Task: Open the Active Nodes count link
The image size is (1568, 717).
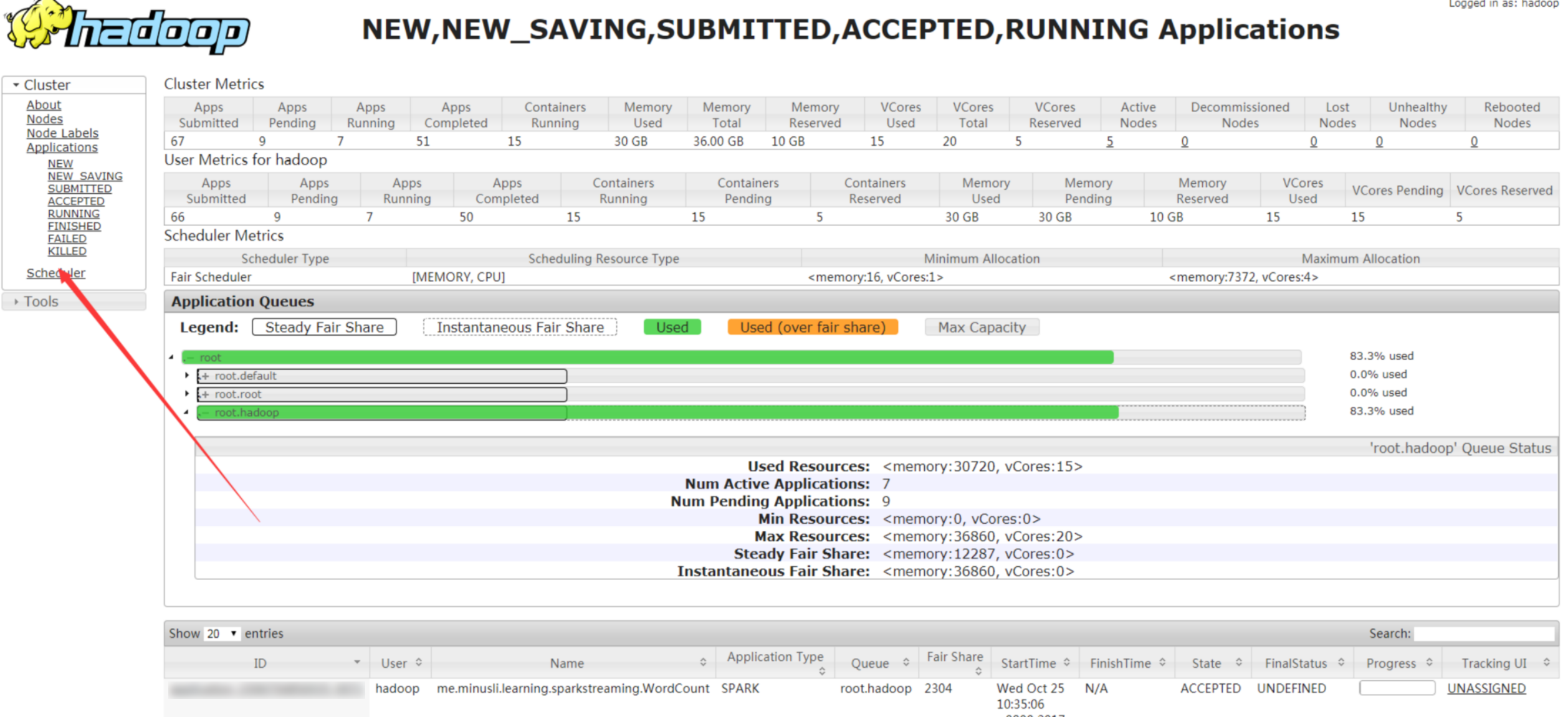Action: pos(1110,141)
